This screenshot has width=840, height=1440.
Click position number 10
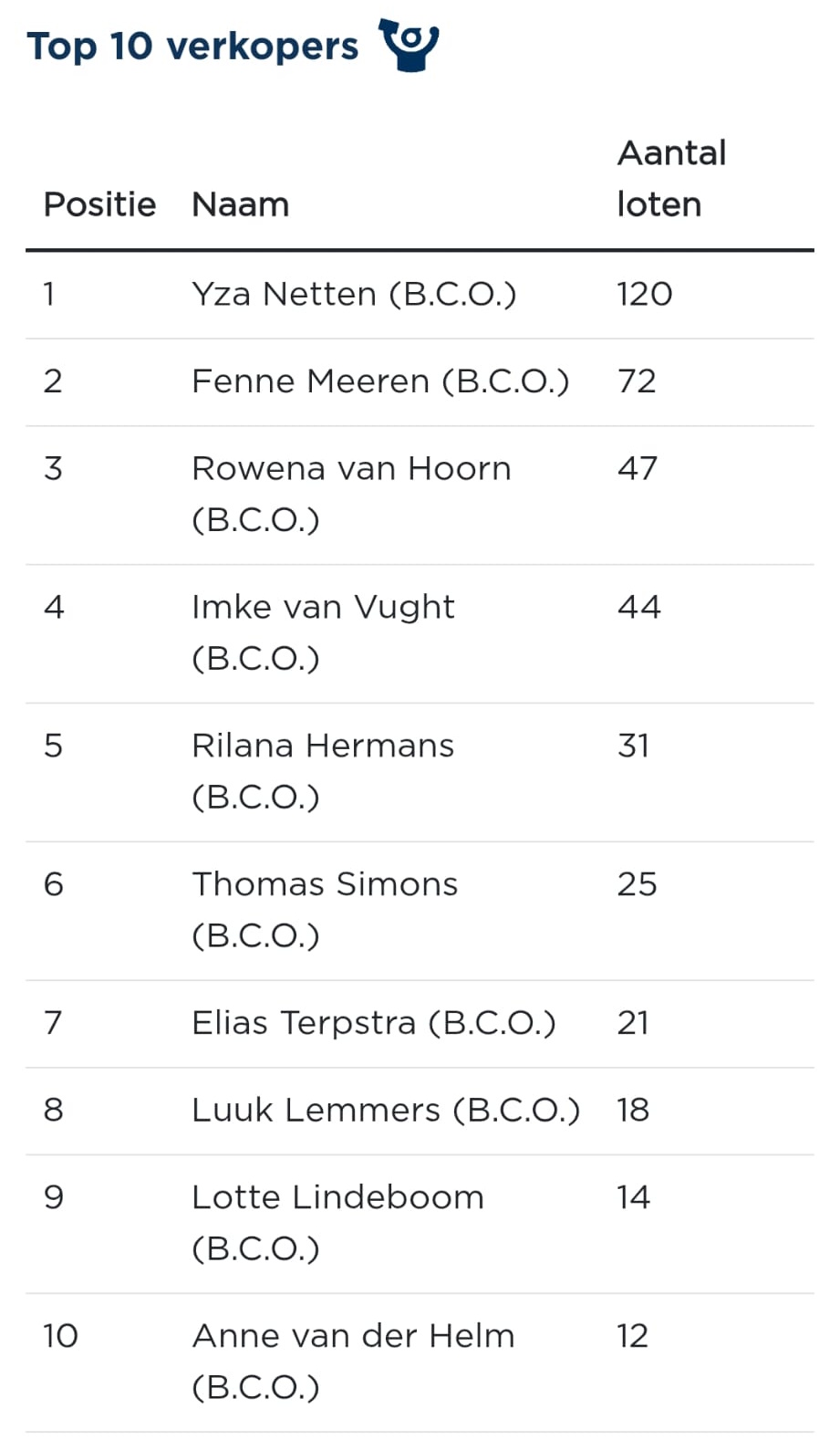click(60, 1336)
